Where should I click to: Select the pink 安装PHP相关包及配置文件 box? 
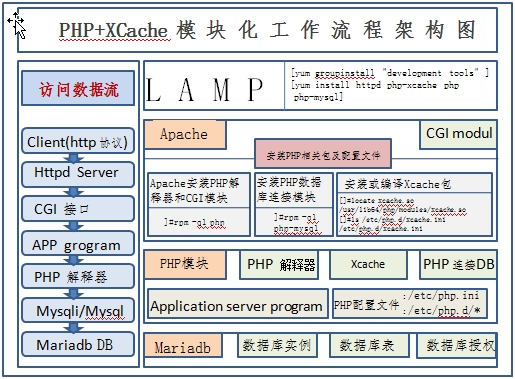pos(323,154)
